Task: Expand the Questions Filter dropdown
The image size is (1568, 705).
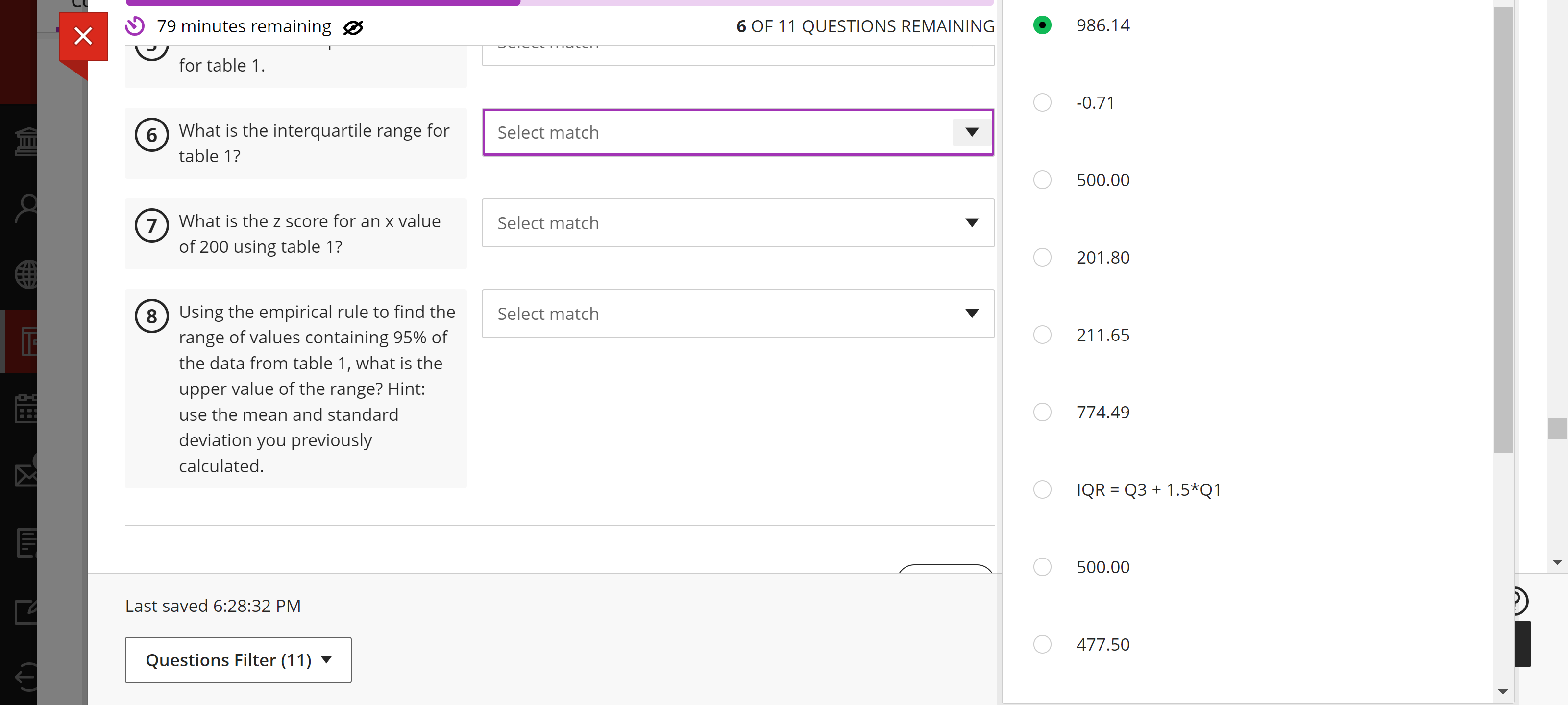Action: pos(237,660)
